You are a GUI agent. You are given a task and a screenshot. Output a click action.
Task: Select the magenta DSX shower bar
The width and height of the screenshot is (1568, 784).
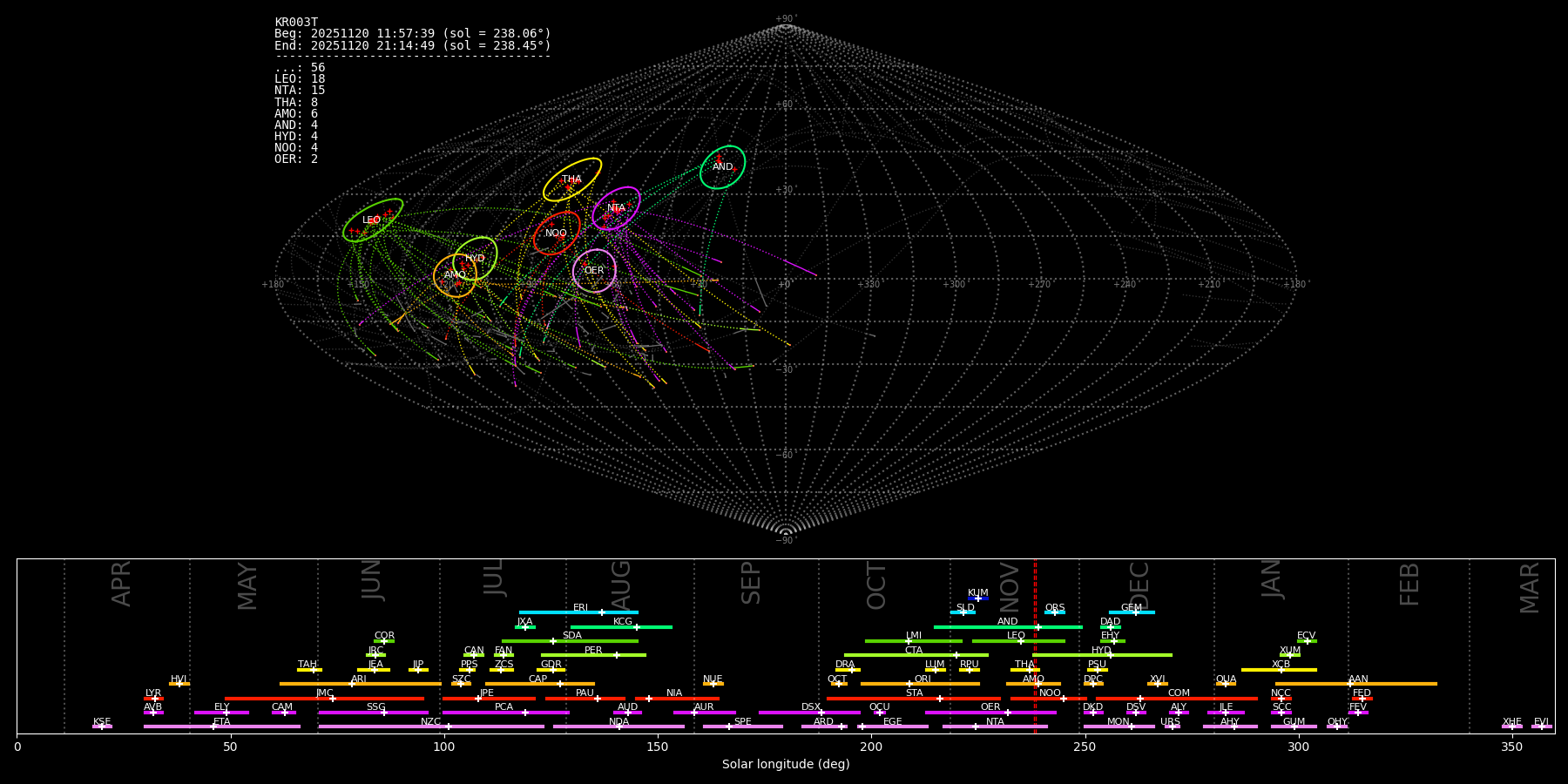[x=809, y=713]
